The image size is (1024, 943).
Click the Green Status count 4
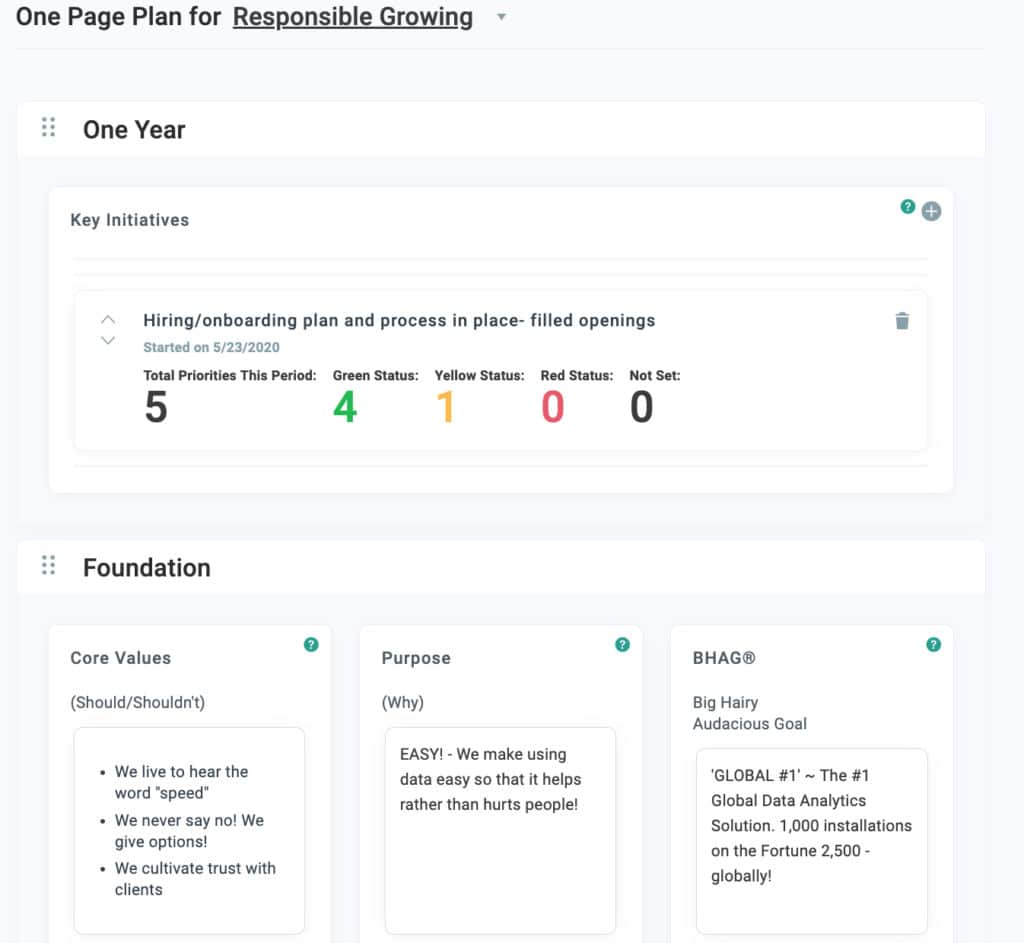pos(345,407)
